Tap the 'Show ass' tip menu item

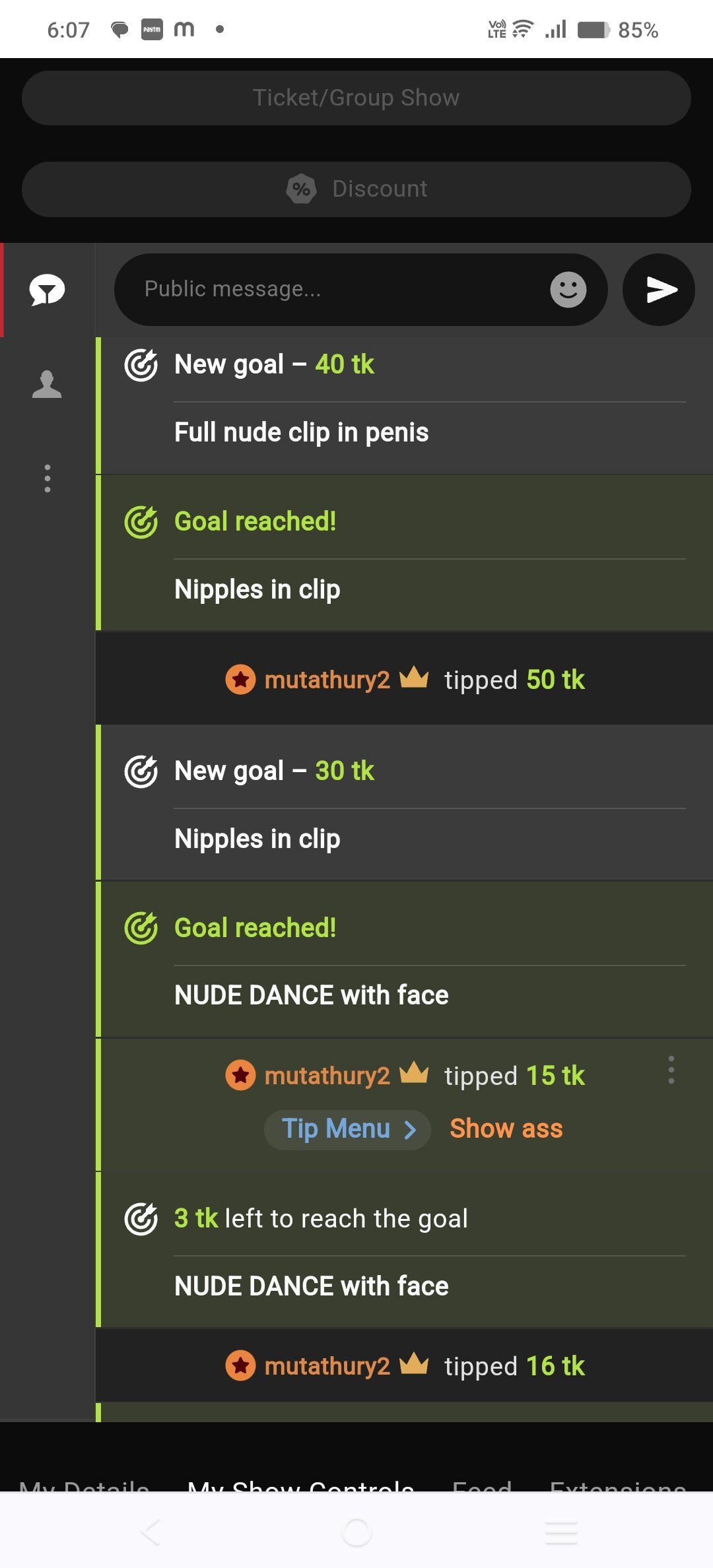point(506,1129)
